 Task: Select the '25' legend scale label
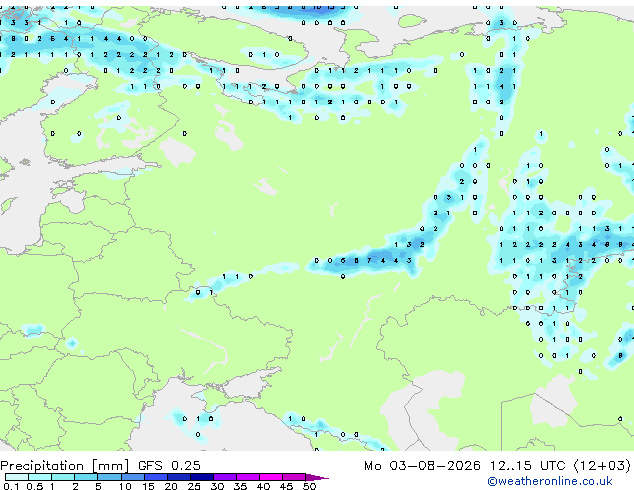click(x=194, y=486)
